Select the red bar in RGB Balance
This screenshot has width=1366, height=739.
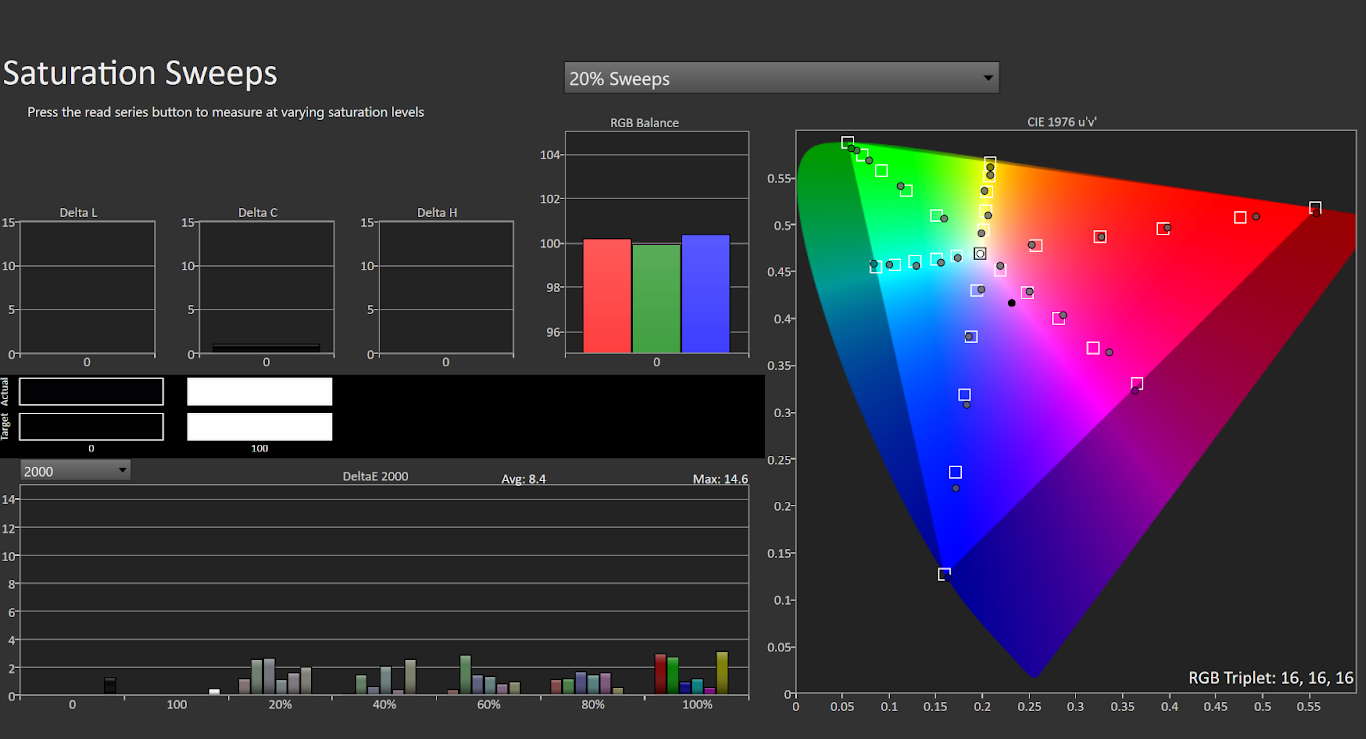click(x=607, y=296)
